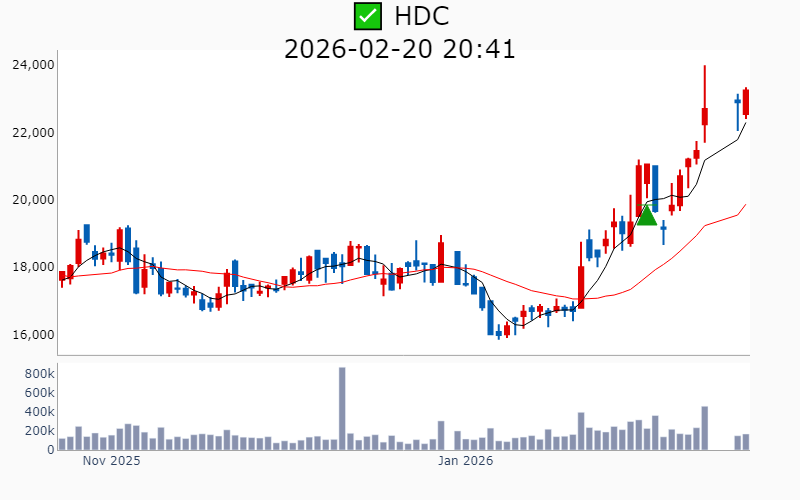The width and height of the screenshot is (800, 500).
Task: Click the 18,000 price axis label
Action: (33, 267)
